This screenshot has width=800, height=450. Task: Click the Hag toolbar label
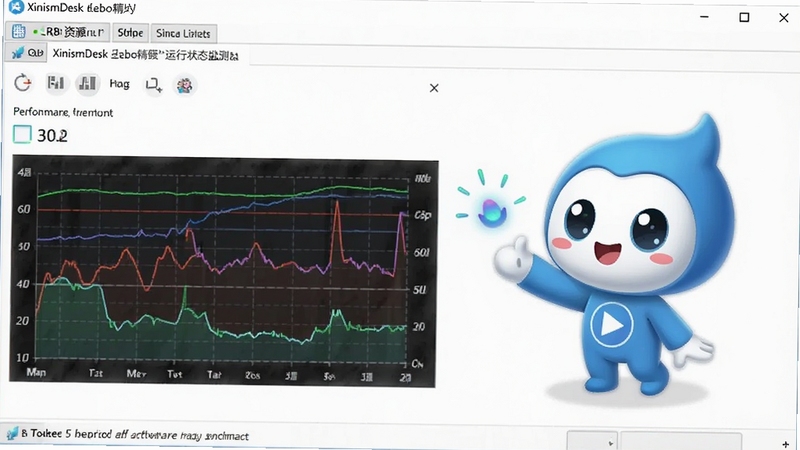[119, 84]
